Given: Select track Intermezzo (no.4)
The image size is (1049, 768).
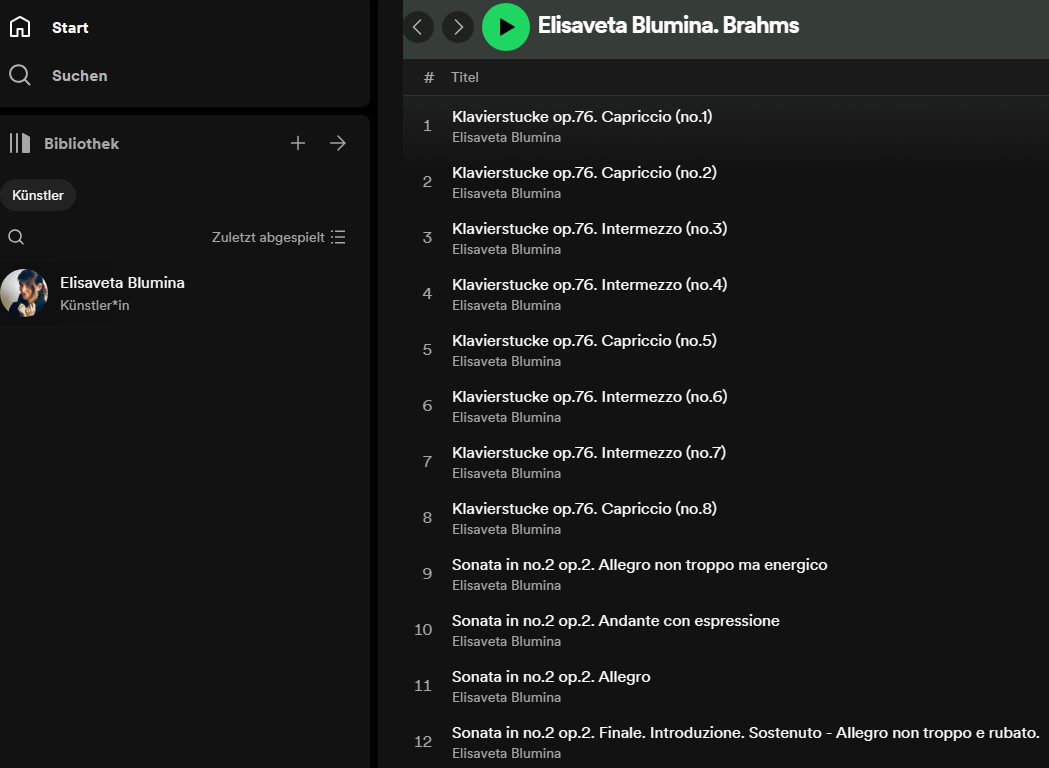Looking at the screenshot, I should (x=589, y=285).
